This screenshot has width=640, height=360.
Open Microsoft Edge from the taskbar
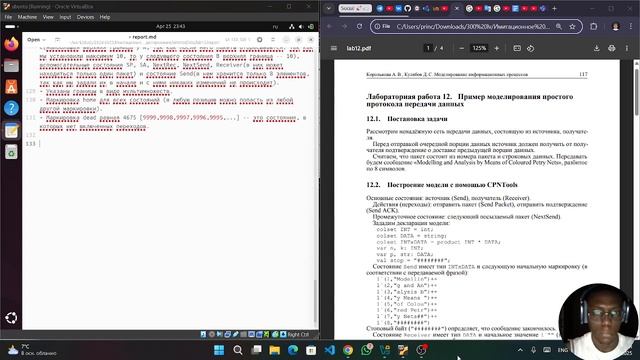coord(293,350)
